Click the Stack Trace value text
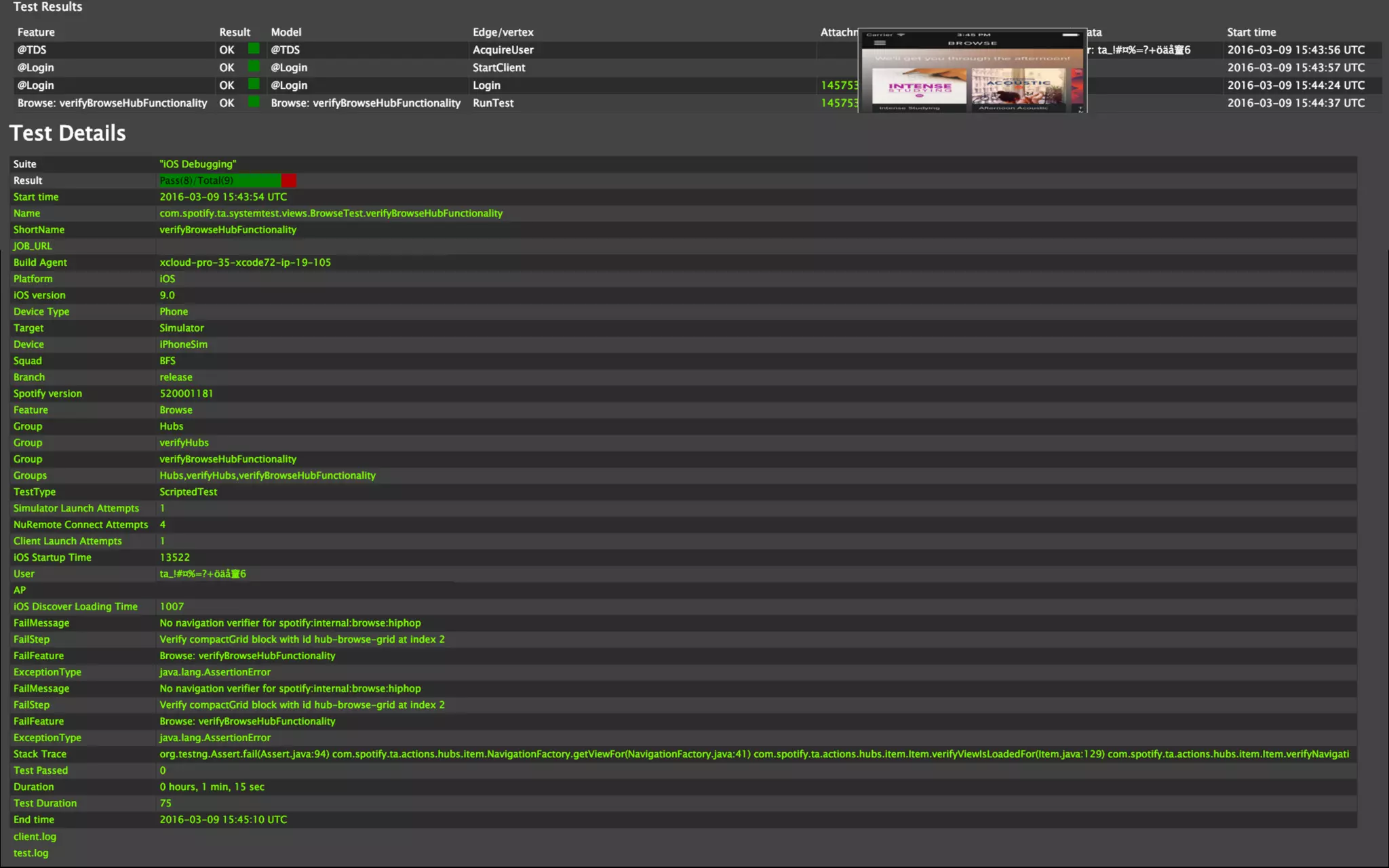This screenshot has height=868, width=1389. (x=753, y=754)
